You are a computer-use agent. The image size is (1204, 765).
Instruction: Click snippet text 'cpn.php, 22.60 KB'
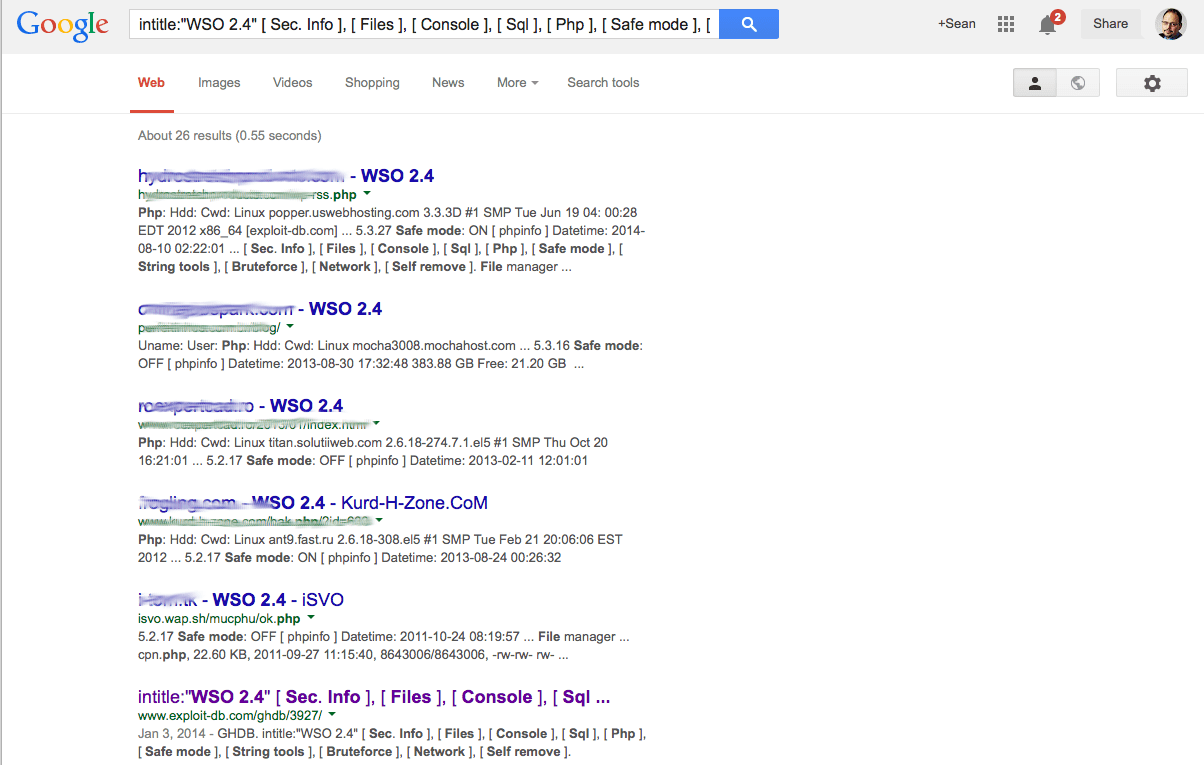pyautogui.click(x=196, y=655)
